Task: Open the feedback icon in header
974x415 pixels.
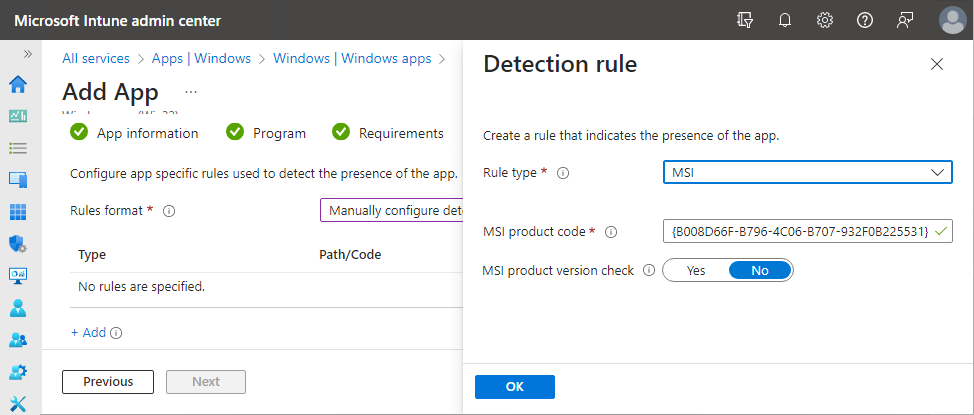Action: [904, 21]
